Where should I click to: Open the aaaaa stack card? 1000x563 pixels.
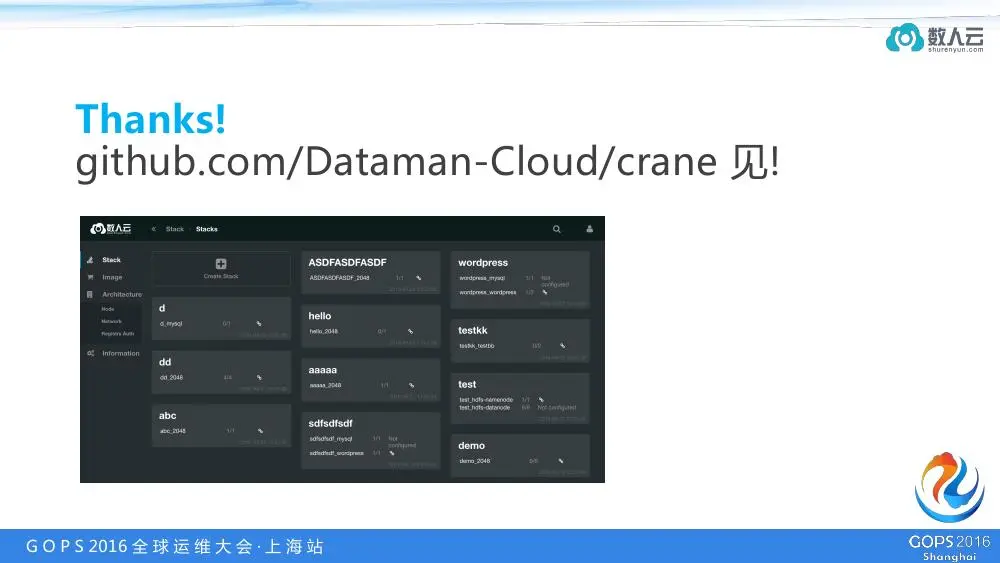[371, 379]
